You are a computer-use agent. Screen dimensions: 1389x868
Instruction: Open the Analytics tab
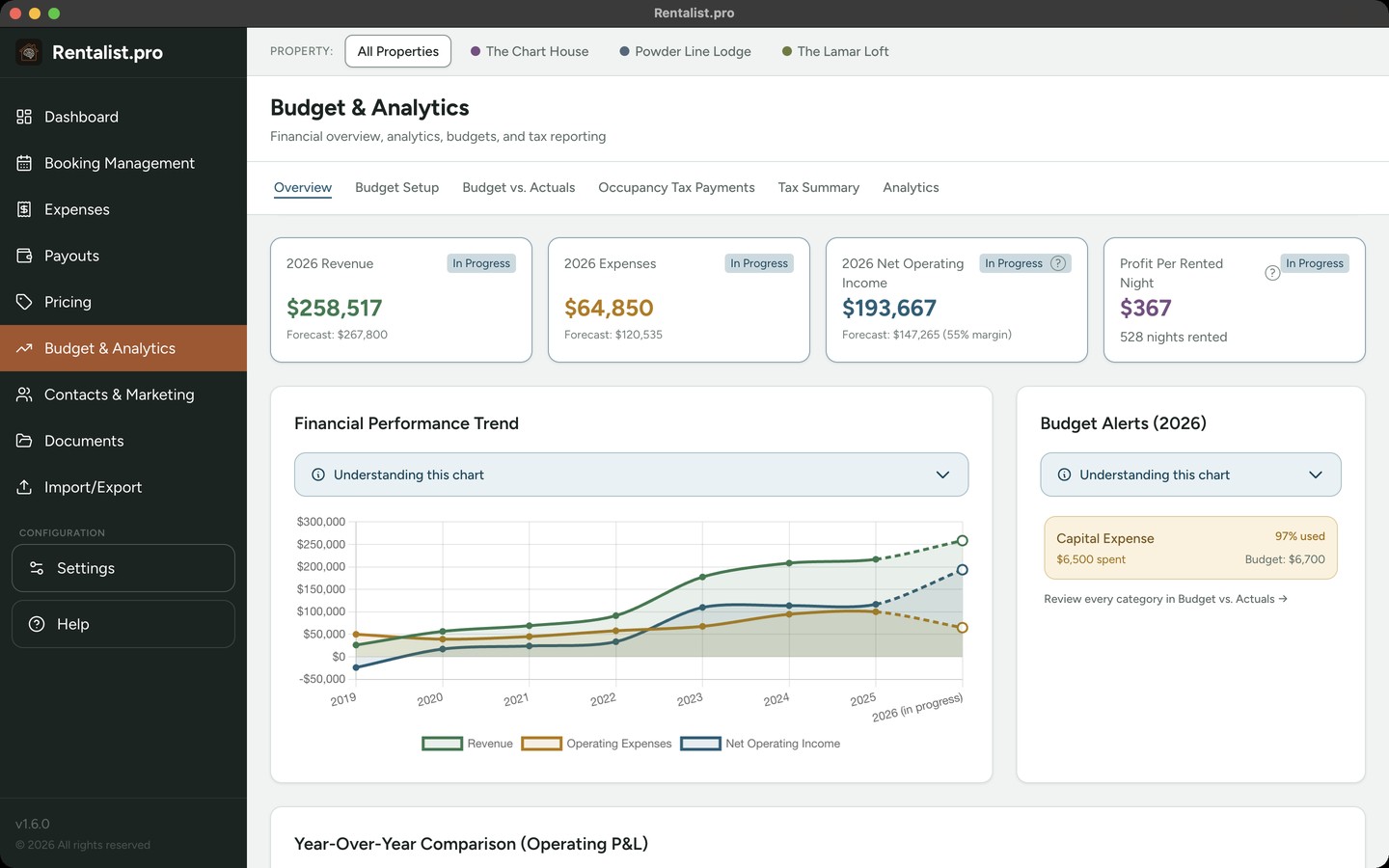pos(911,187)
